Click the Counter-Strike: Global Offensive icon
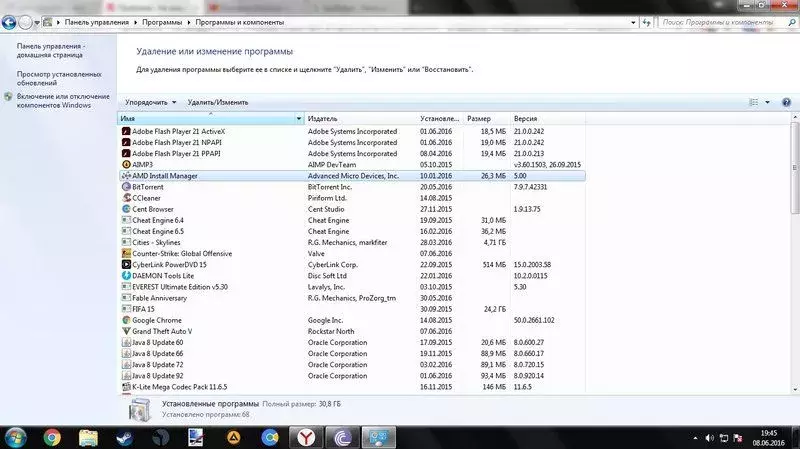The height and width of the screenshot is (449, 800). (x=126, y=254)
